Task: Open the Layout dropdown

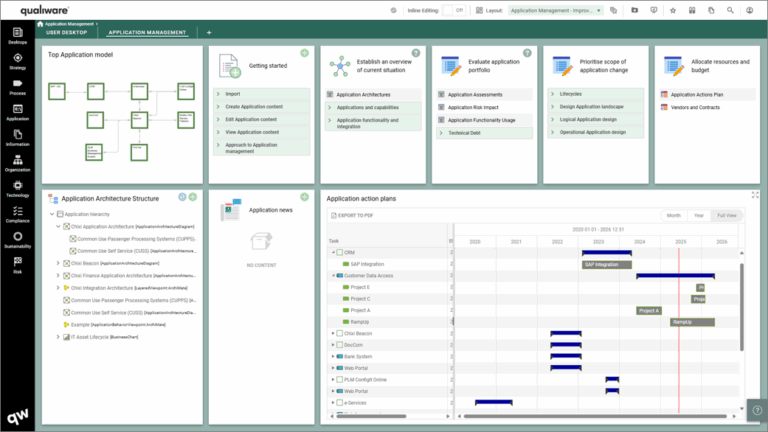Action: coord(555,10)
